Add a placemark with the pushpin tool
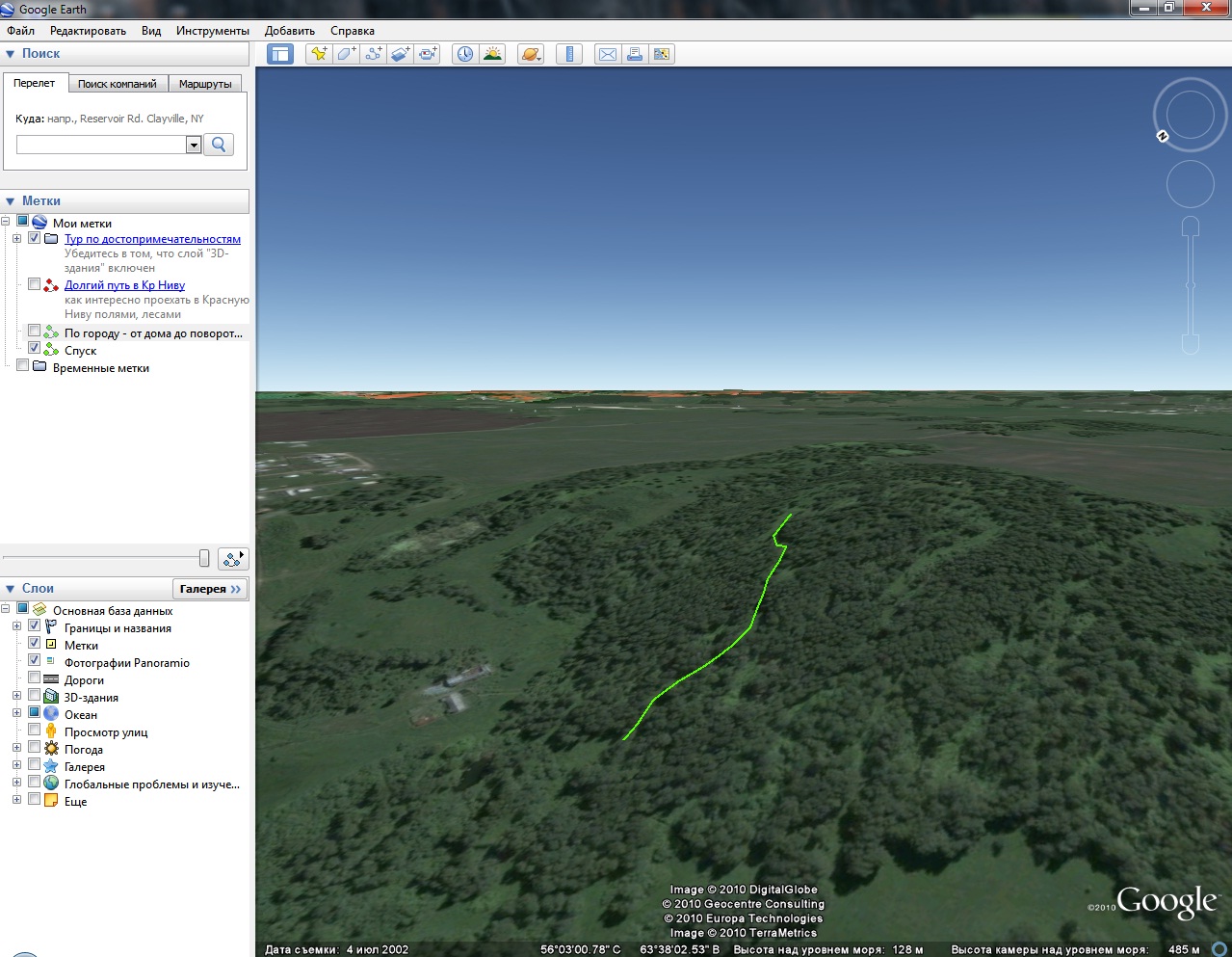Viewport: 1232px width, 957px height. [x=319, y=54]
